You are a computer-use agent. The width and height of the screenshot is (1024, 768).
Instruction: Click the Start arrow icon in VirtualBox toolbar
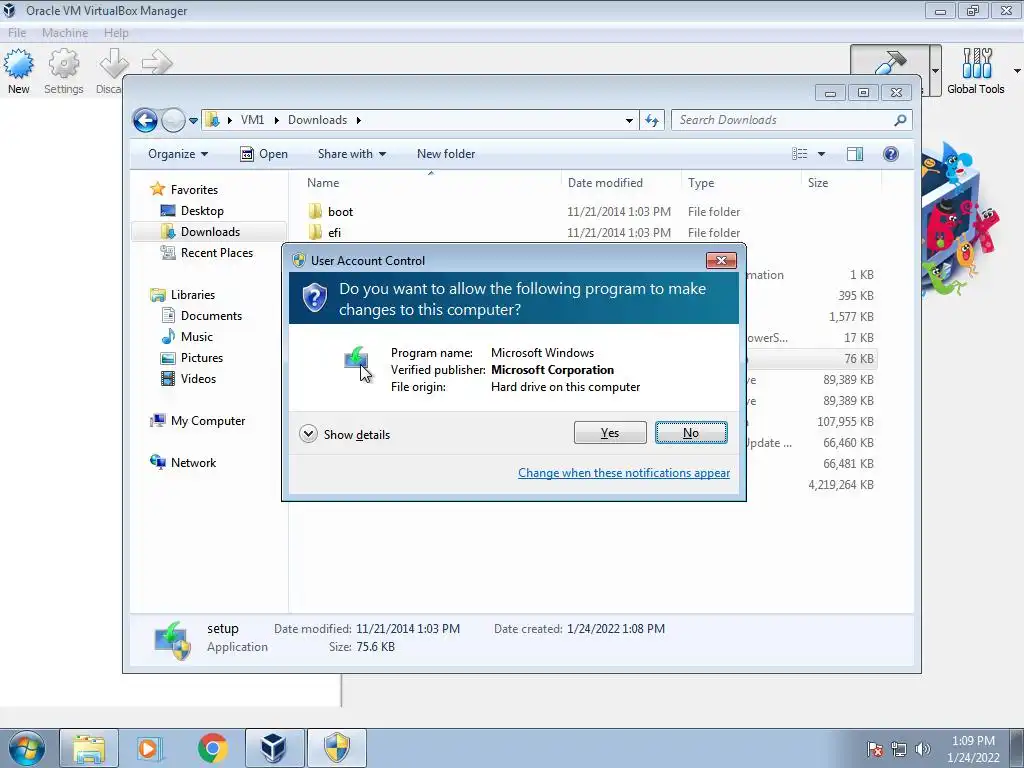coord(157,63)
